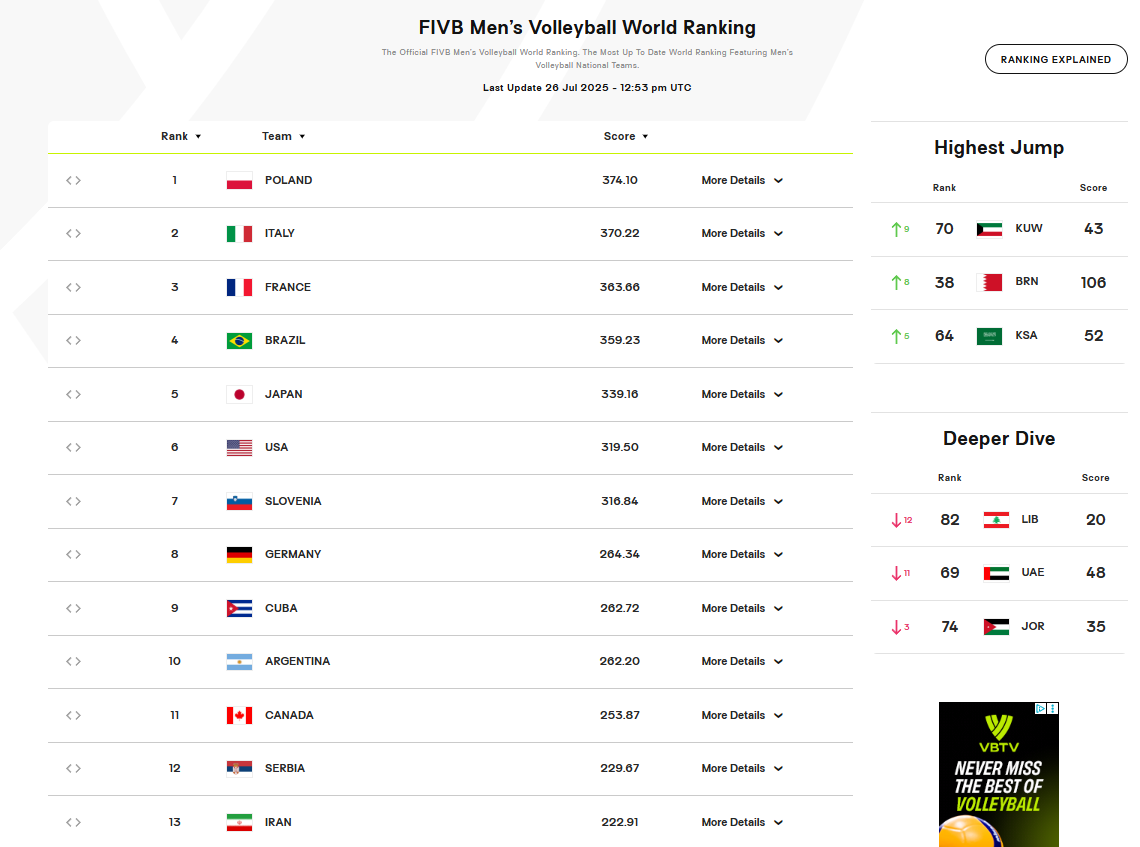Image resolution: width=1140 pixels, height=847 pixels.
Task: Click the Japan flag icon
Action: [239, 395]
